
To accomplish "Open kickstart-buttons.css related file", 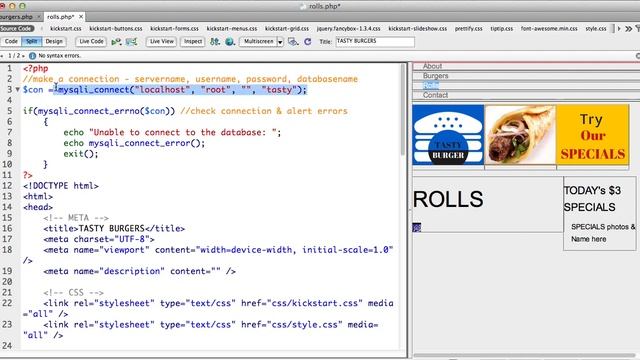I will (x=116, y=29).
